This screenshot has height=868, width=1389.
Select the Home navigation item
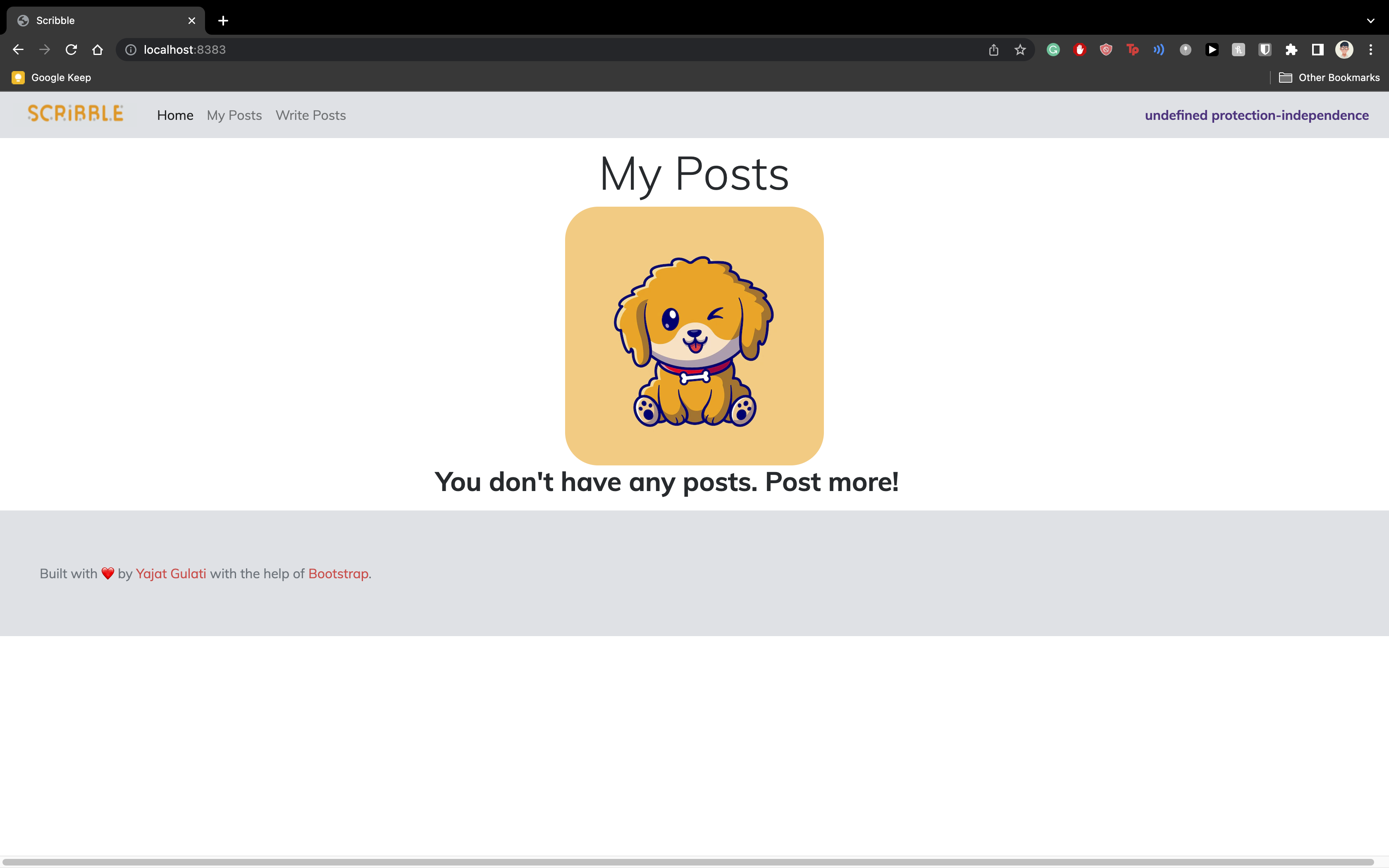click(x=175, y=115)
